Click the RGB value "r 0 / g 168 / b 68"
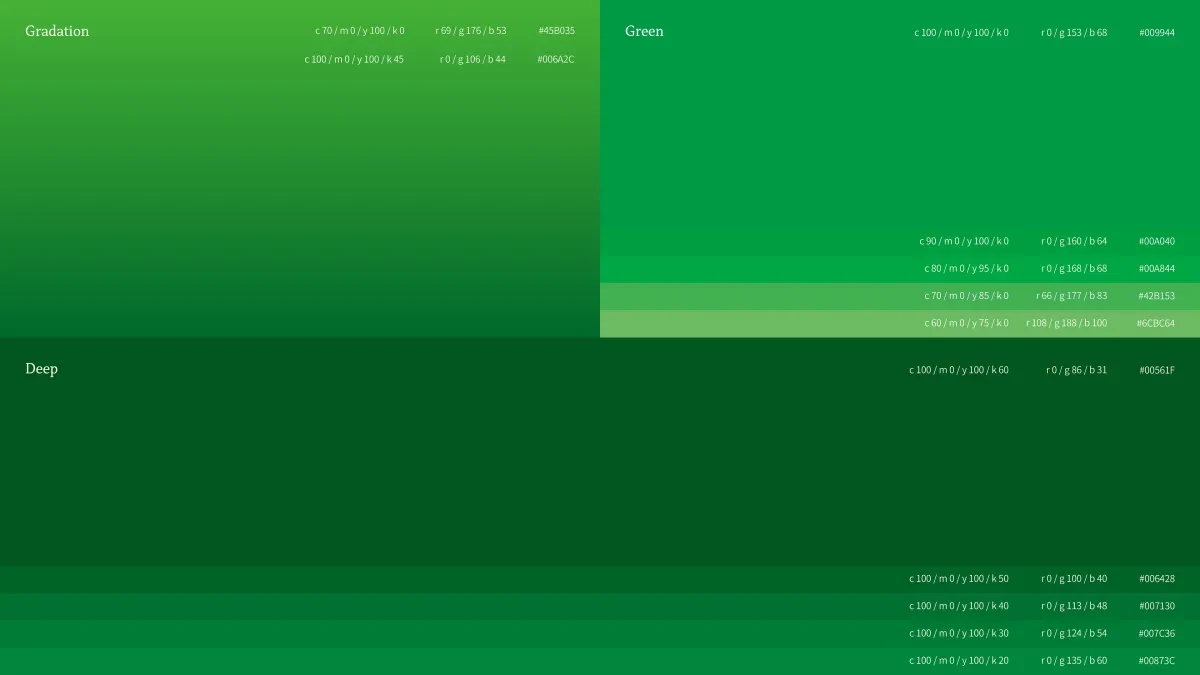Viewport: 1200px width, 675px height. 1074,268
